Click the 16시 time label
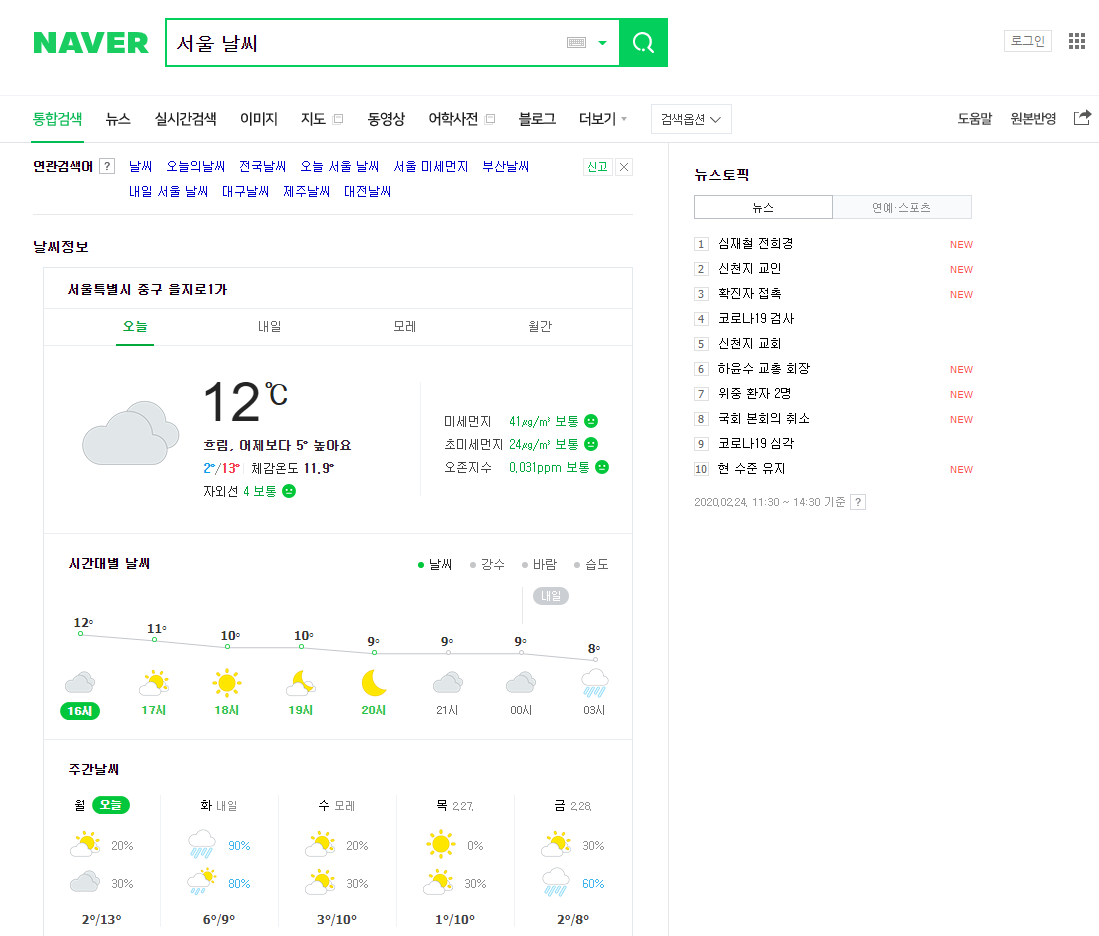Image resolution: width=1099 pixels, height=936 pixels. coord(80,711)
